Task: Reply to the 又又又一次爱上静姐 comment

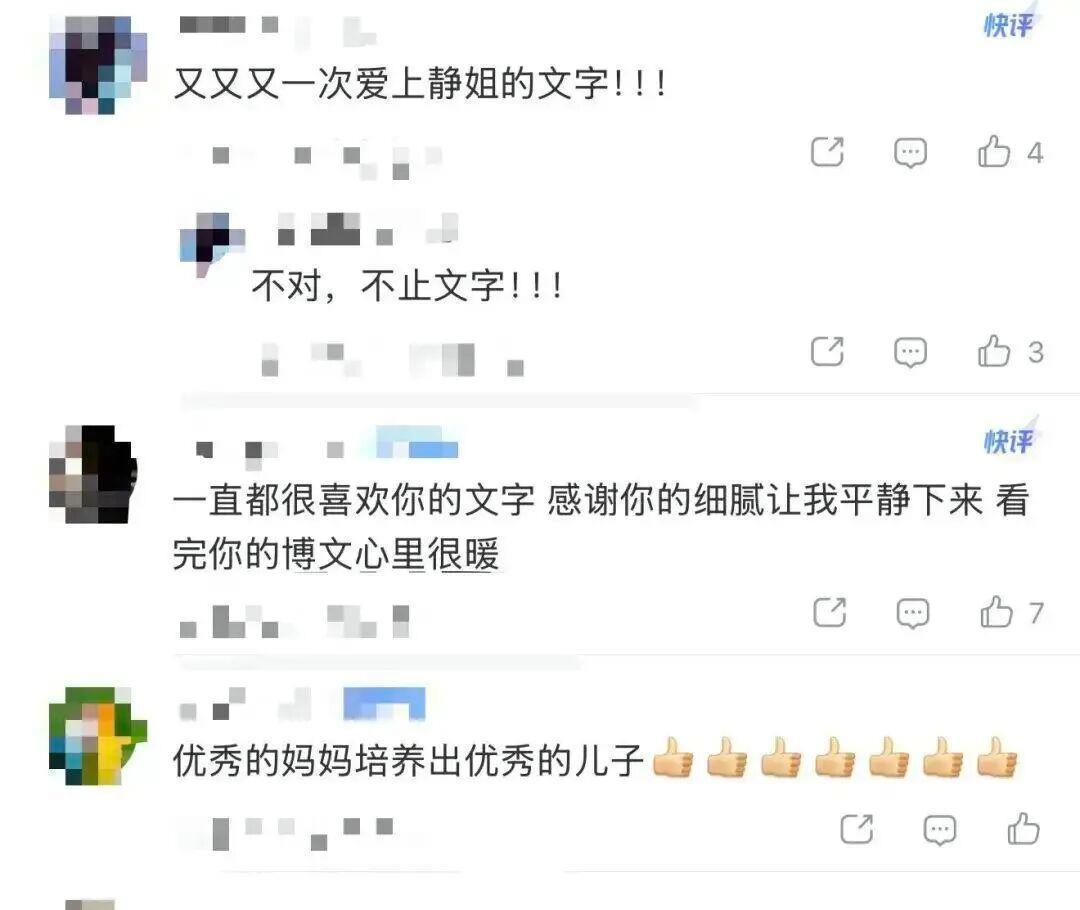Action: tap(910, 152)
